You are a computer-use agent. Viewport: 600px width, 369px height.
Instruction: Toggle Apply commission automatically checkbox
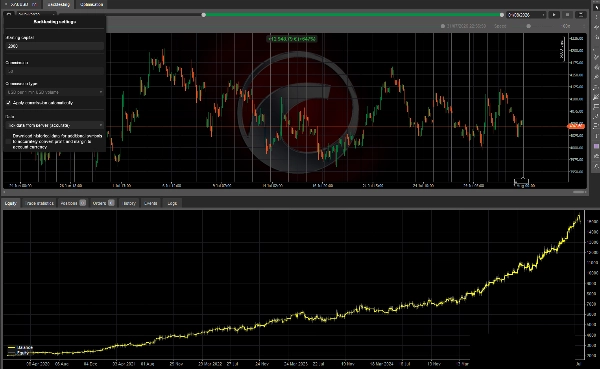pyautogui.click(x=8, y=103)
